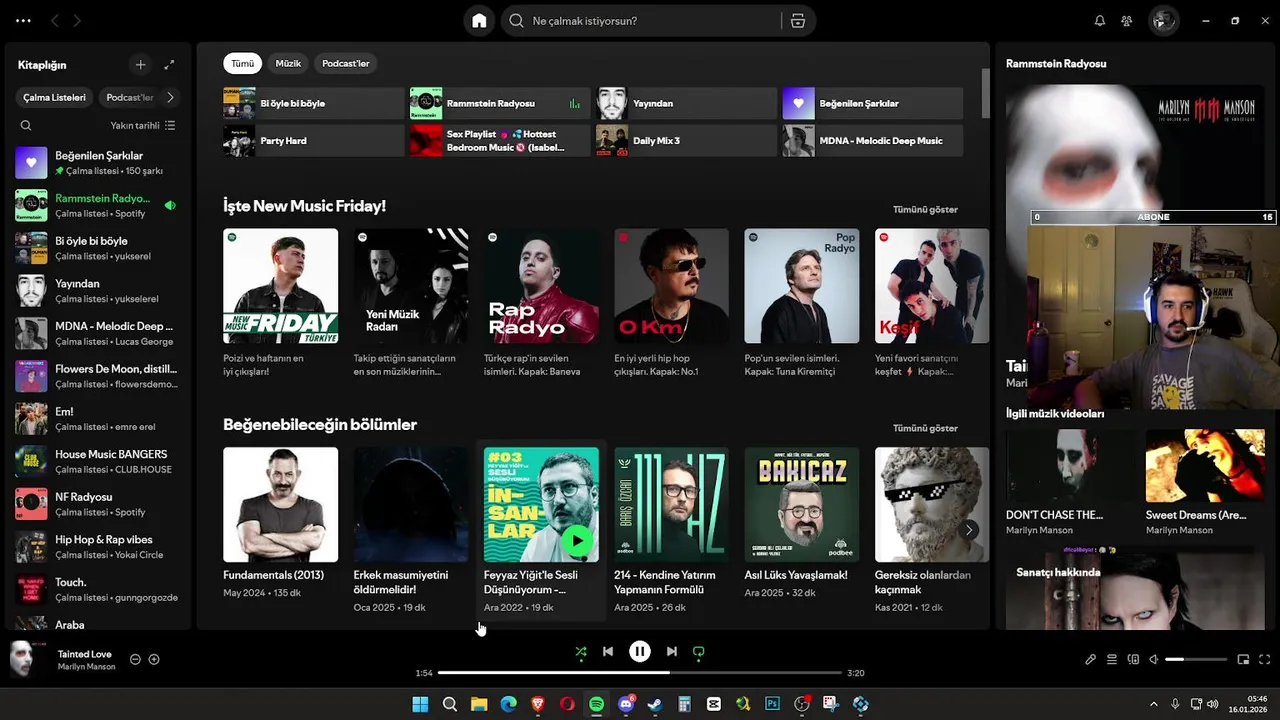Hide Tainted Love from recommendations (minus icon)
Image resolution: width=1280 pixels, height=720 pixels.
(x=135, y=659)
